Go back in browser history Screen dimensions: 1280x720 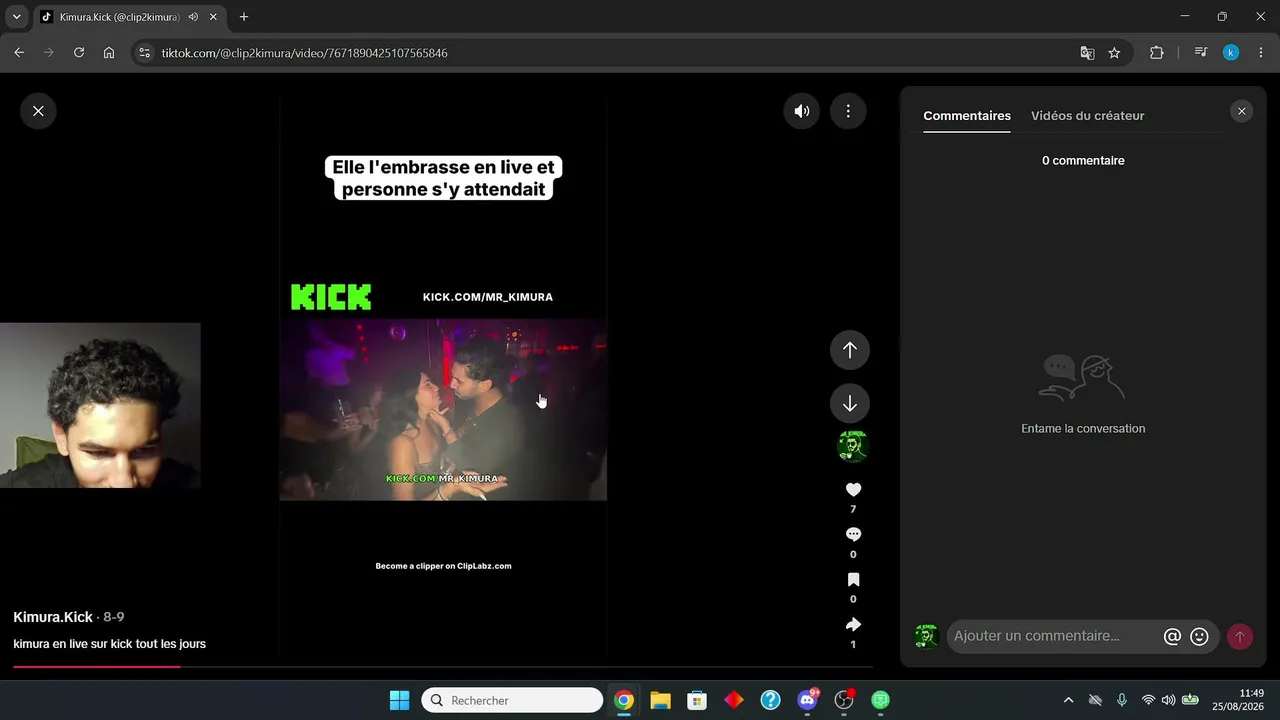(19, 53)
